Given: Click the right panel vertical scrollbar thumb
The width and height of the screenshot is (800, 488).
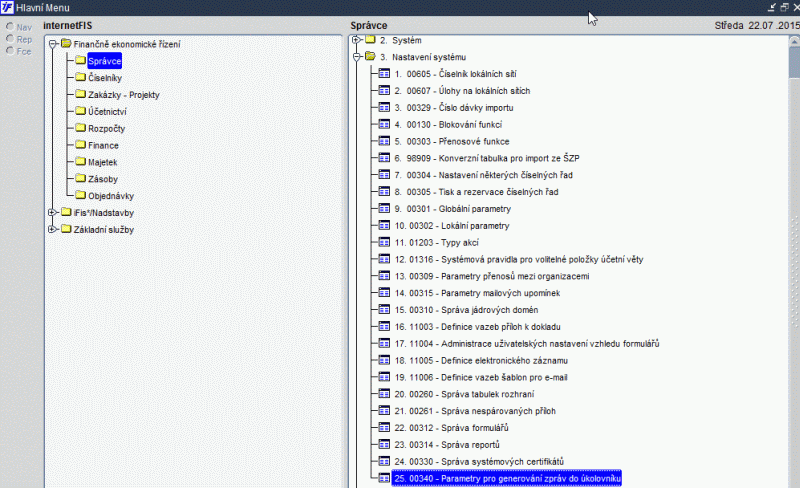Looking at the screenshot, I should [794, 62].
